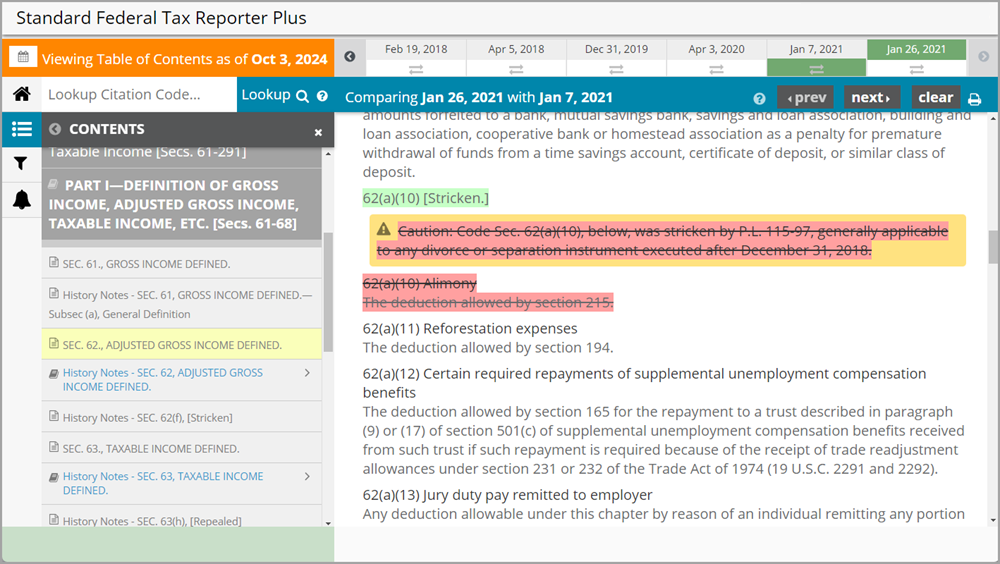This screenshot has height=564, width=1000.
Task: Click contents panel scroll up arrow
Action: tap(328, 154)
